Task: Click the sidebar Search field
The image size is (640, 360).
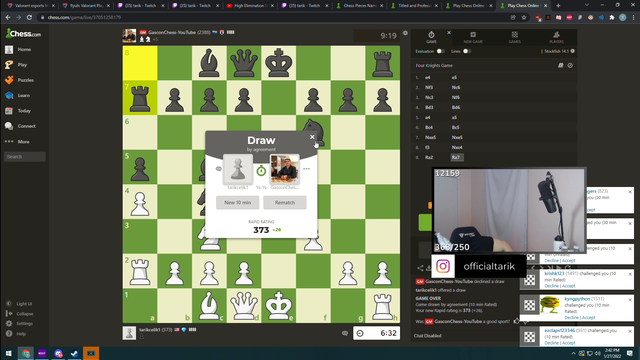Action: (x=24, y=157)
